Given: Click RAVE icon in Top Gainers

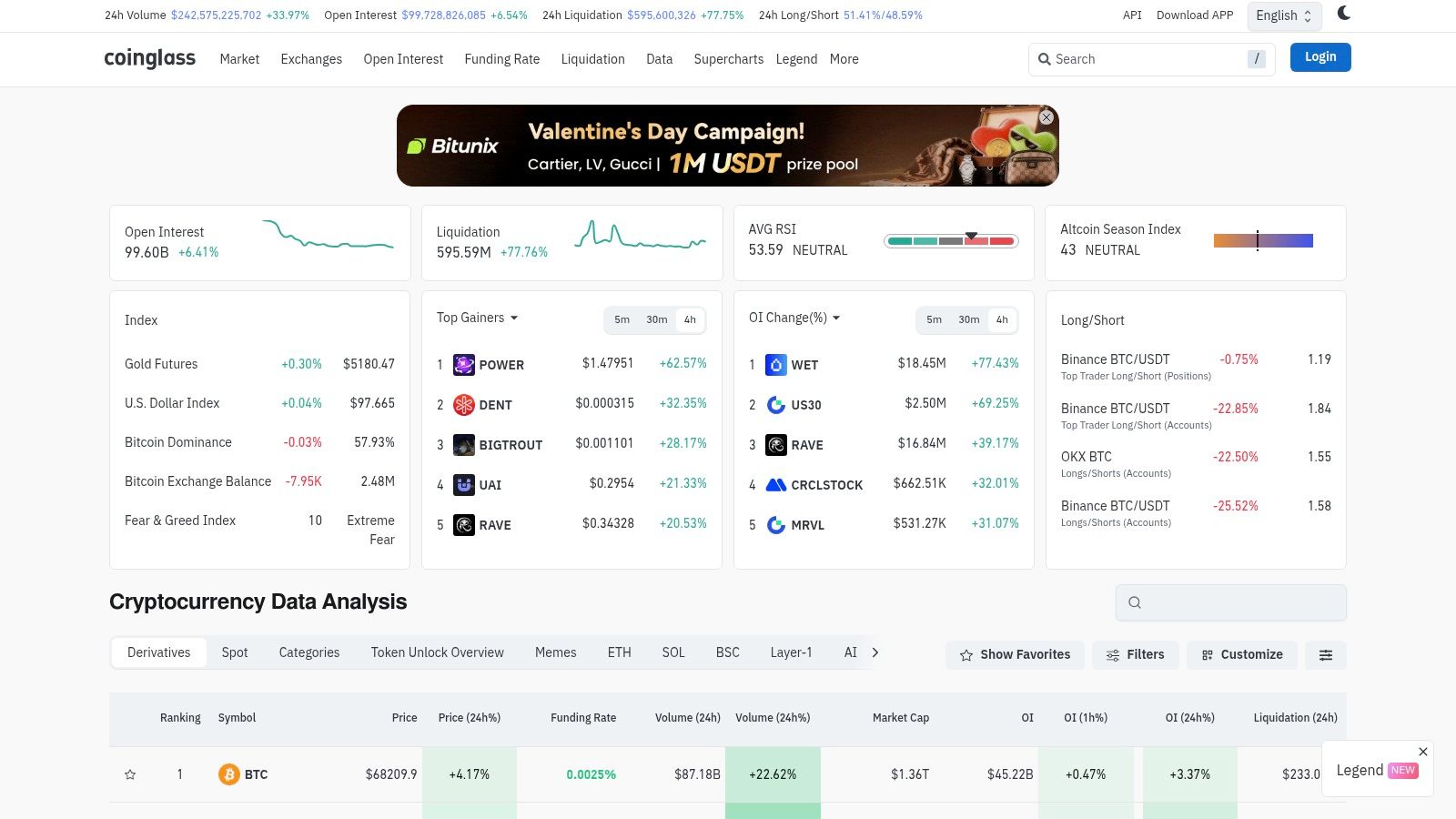Looking at the screenshot, I should click(x=464, y=525).
